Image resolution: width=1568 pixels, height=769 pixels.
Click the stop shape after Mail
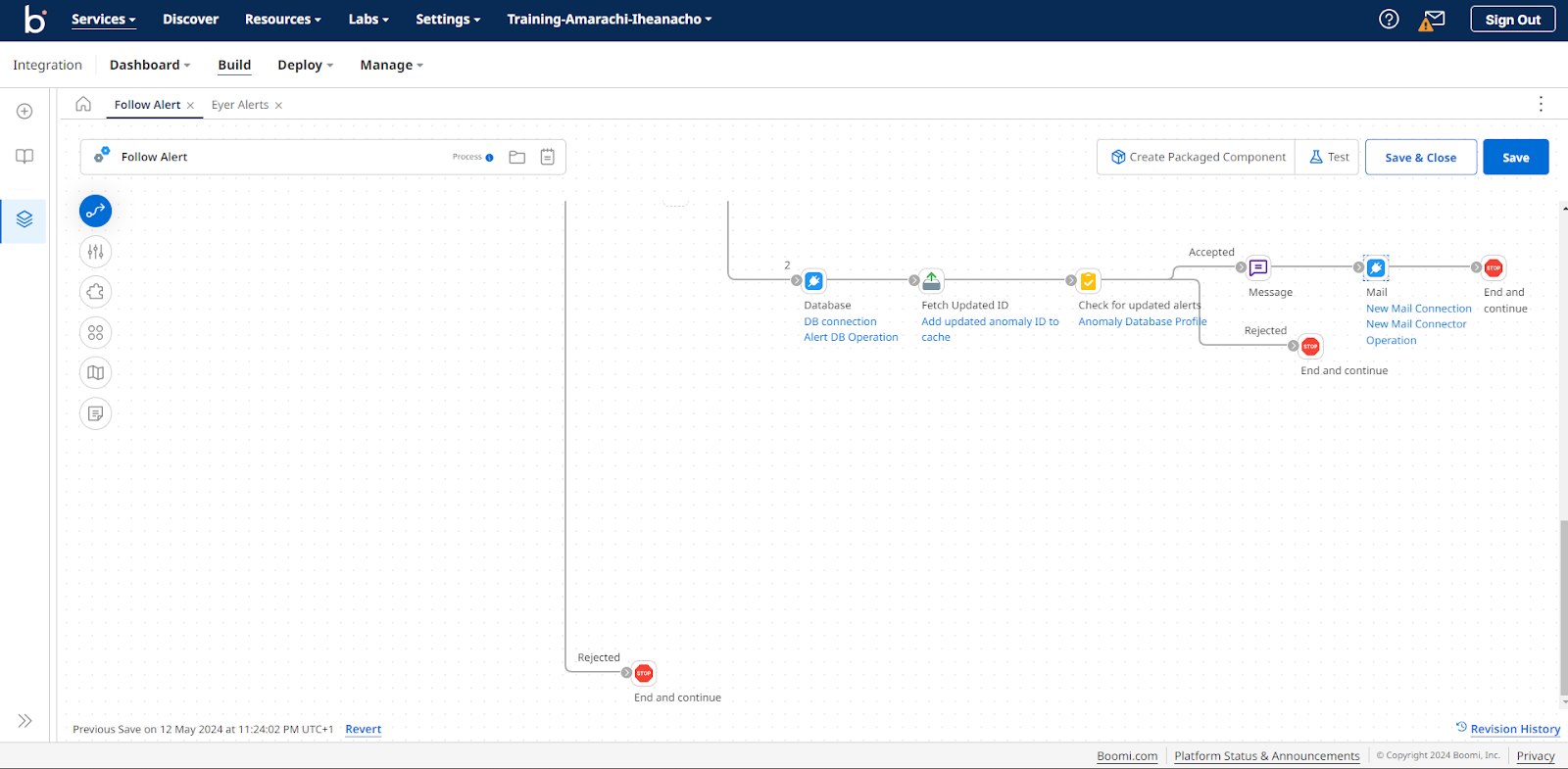click(x=1494, y=267)
